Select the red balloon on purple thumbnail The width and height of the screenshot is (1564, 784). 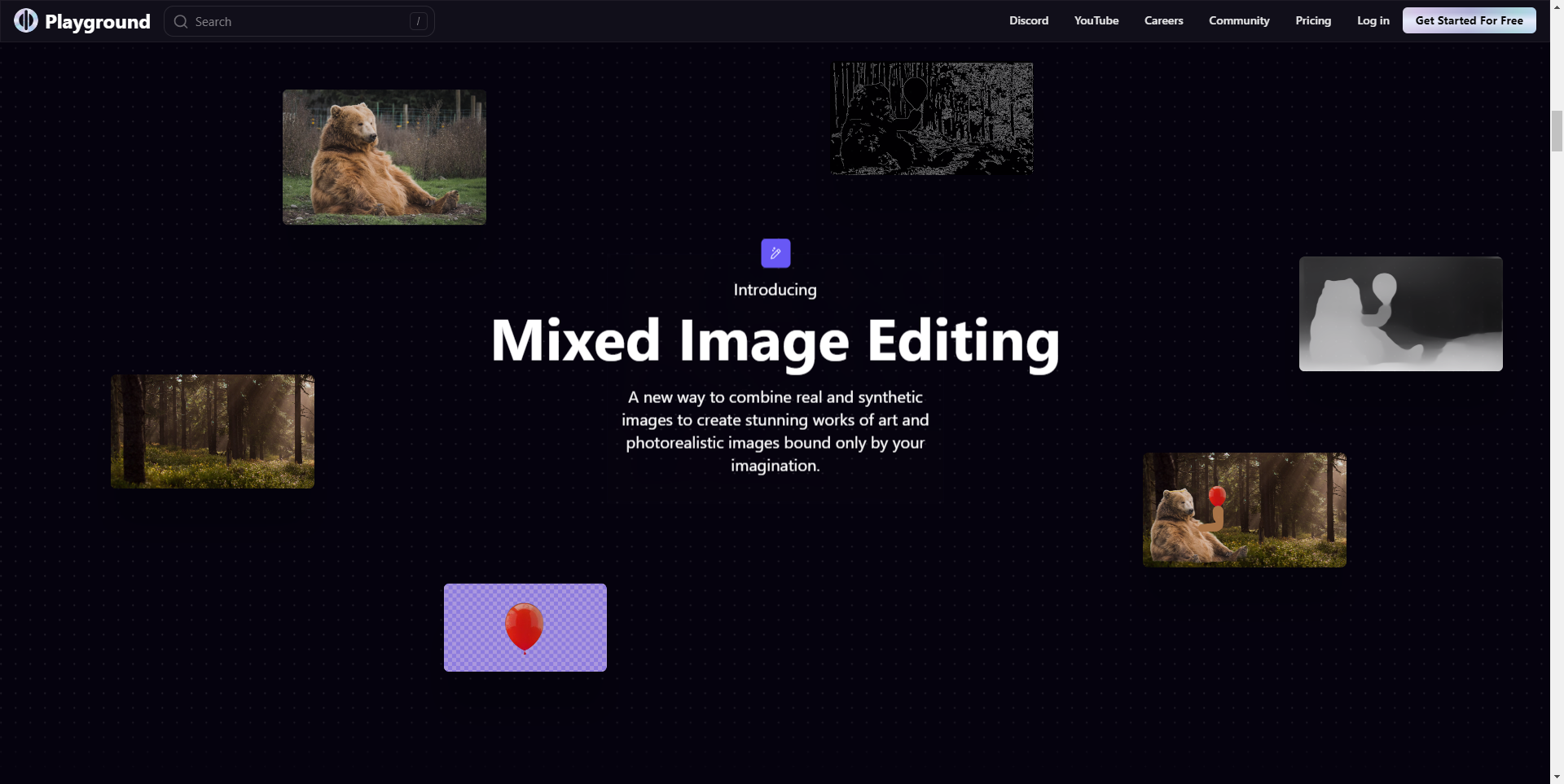[525, 628]
